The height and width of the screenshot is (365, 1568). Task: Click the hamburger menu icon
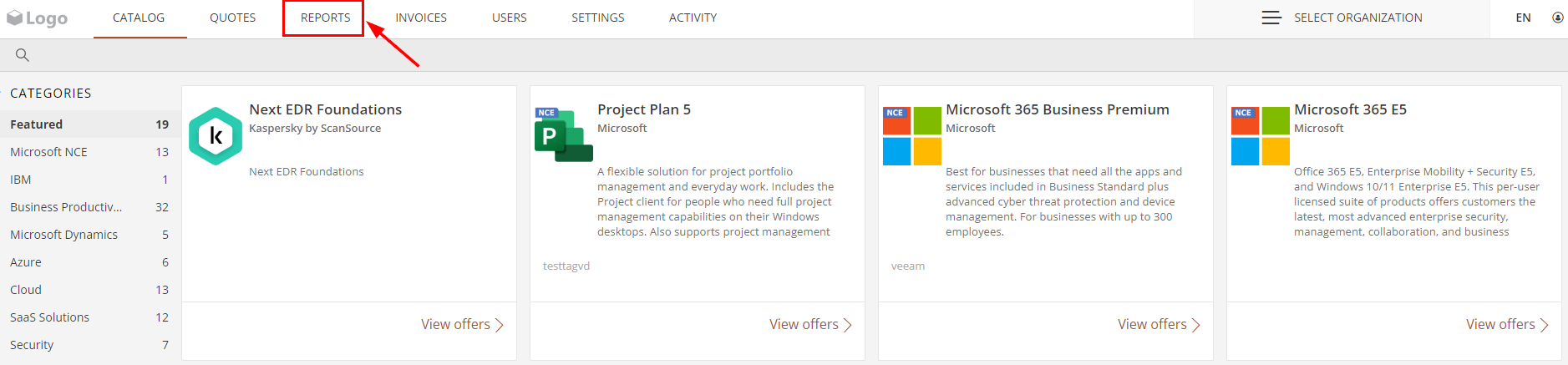tap(1271, 18)
